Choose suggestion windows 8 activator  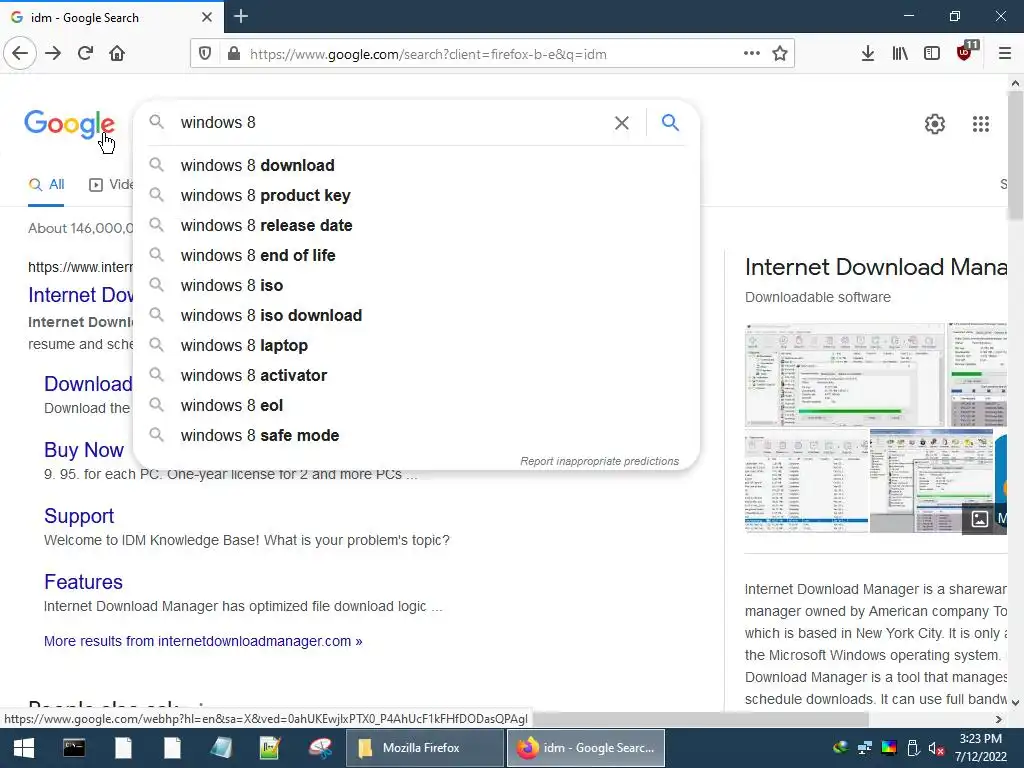[417, 376]
